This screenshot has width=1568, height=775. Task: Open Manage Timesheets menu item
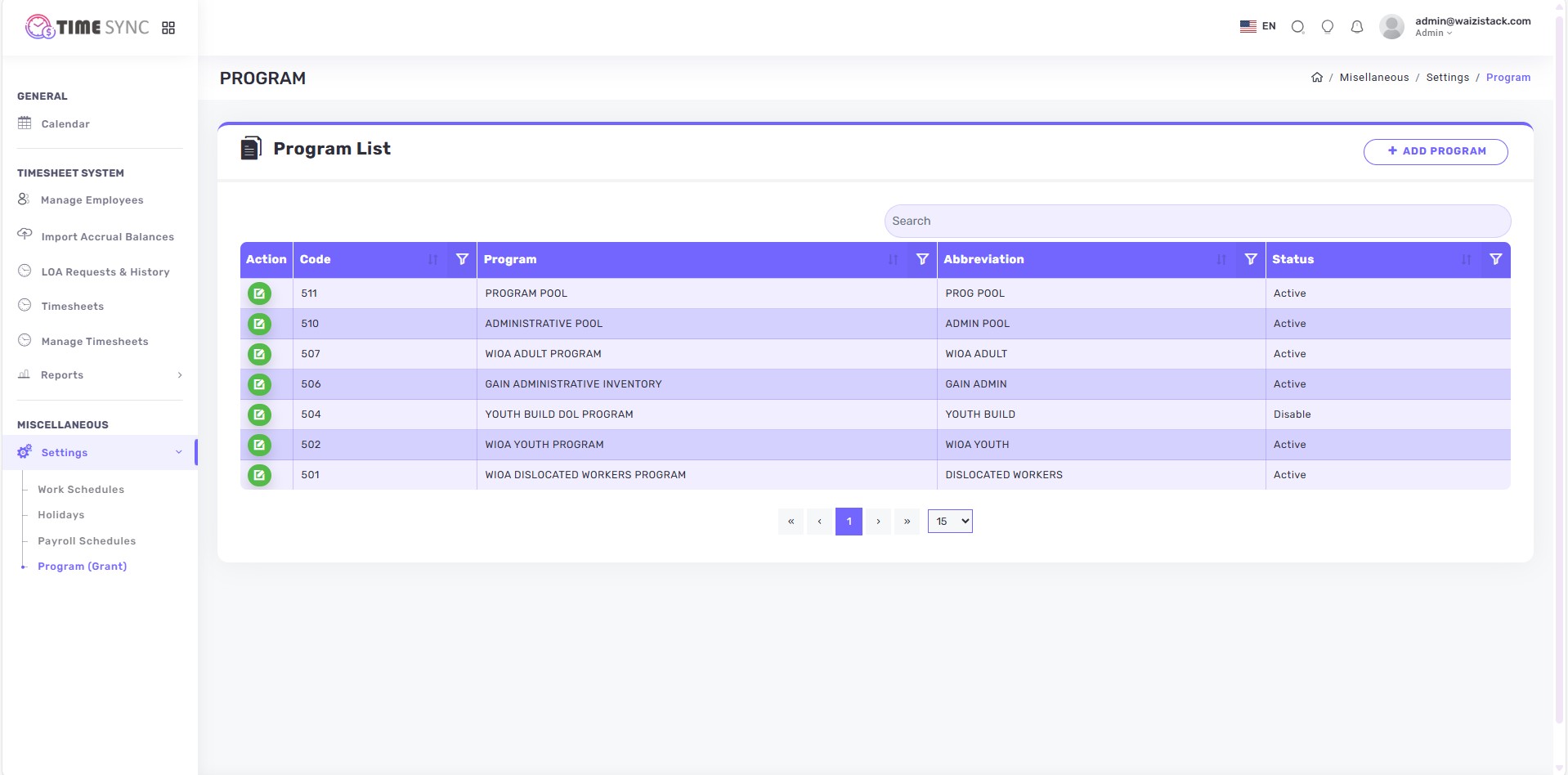pyautogui.click(x=95, y=342)
